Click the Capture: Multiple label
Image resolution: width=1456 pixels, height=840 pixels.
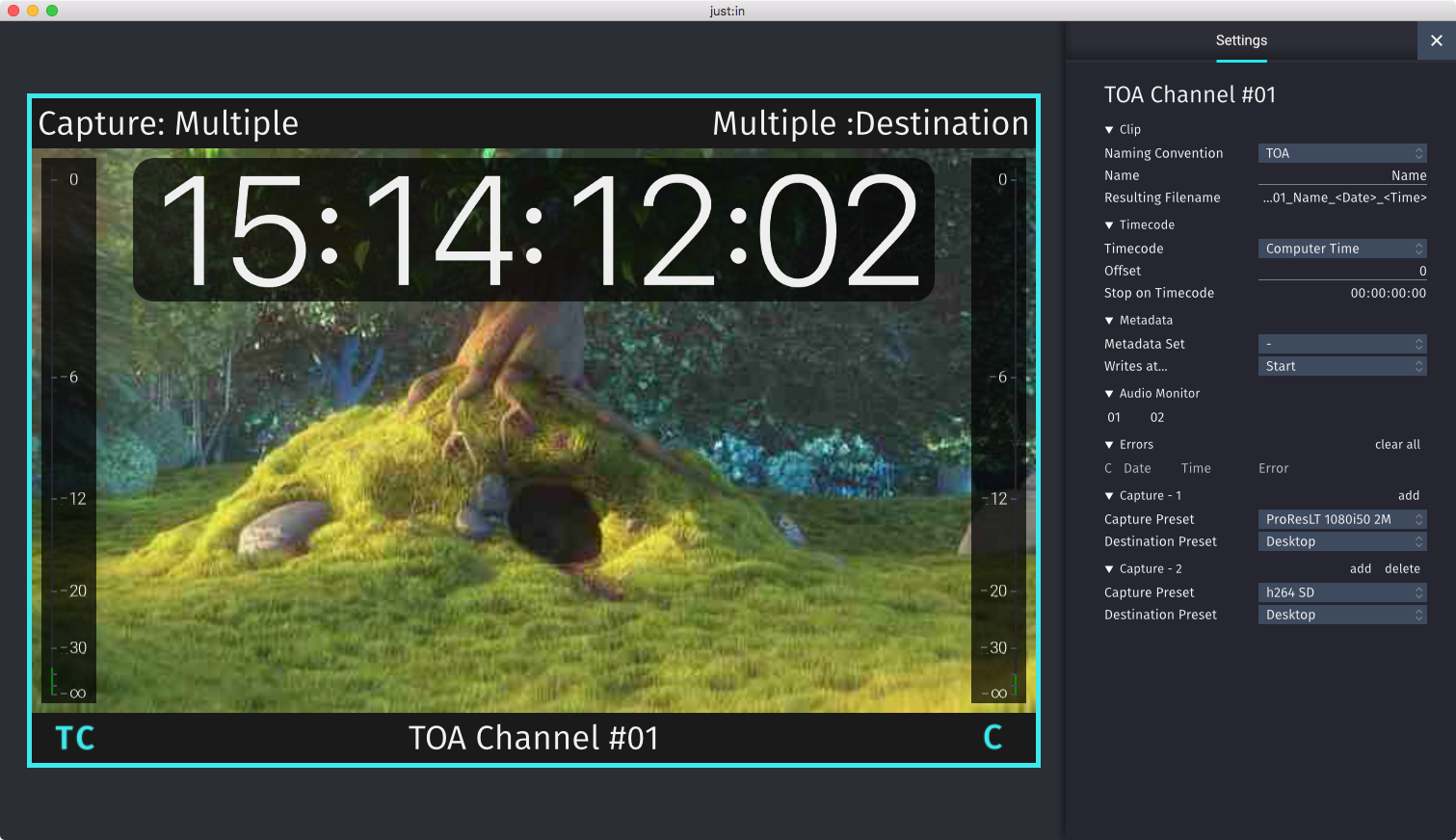(x=169, y=123)
